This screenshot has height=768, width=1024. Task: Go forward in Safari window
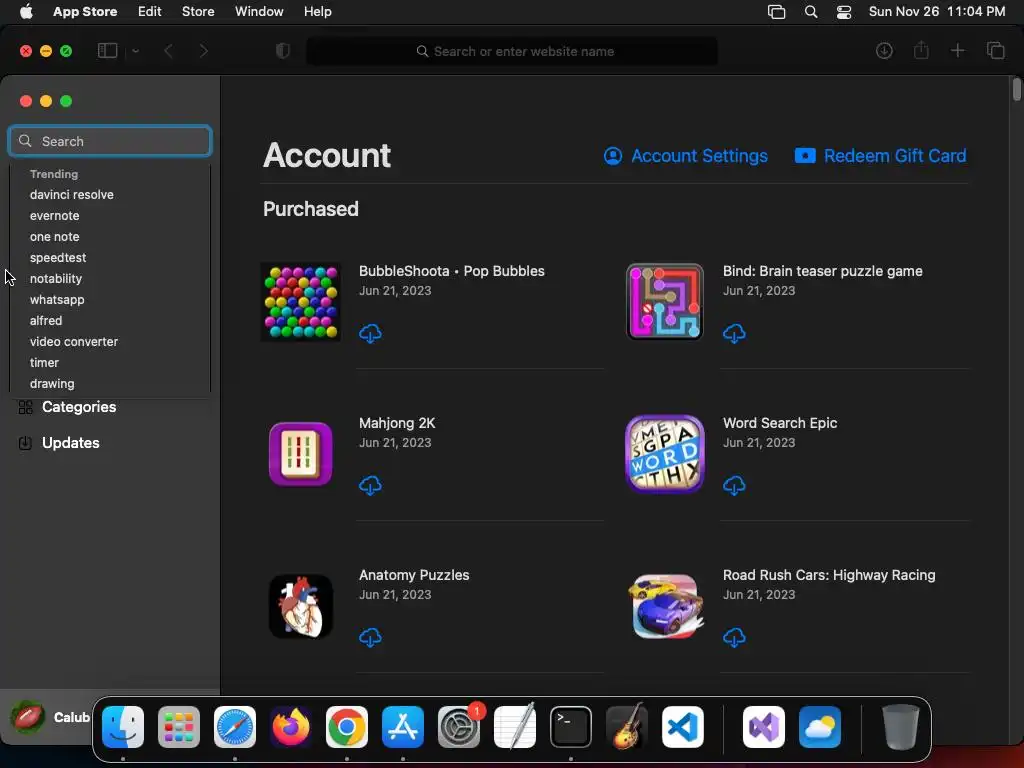204,51
